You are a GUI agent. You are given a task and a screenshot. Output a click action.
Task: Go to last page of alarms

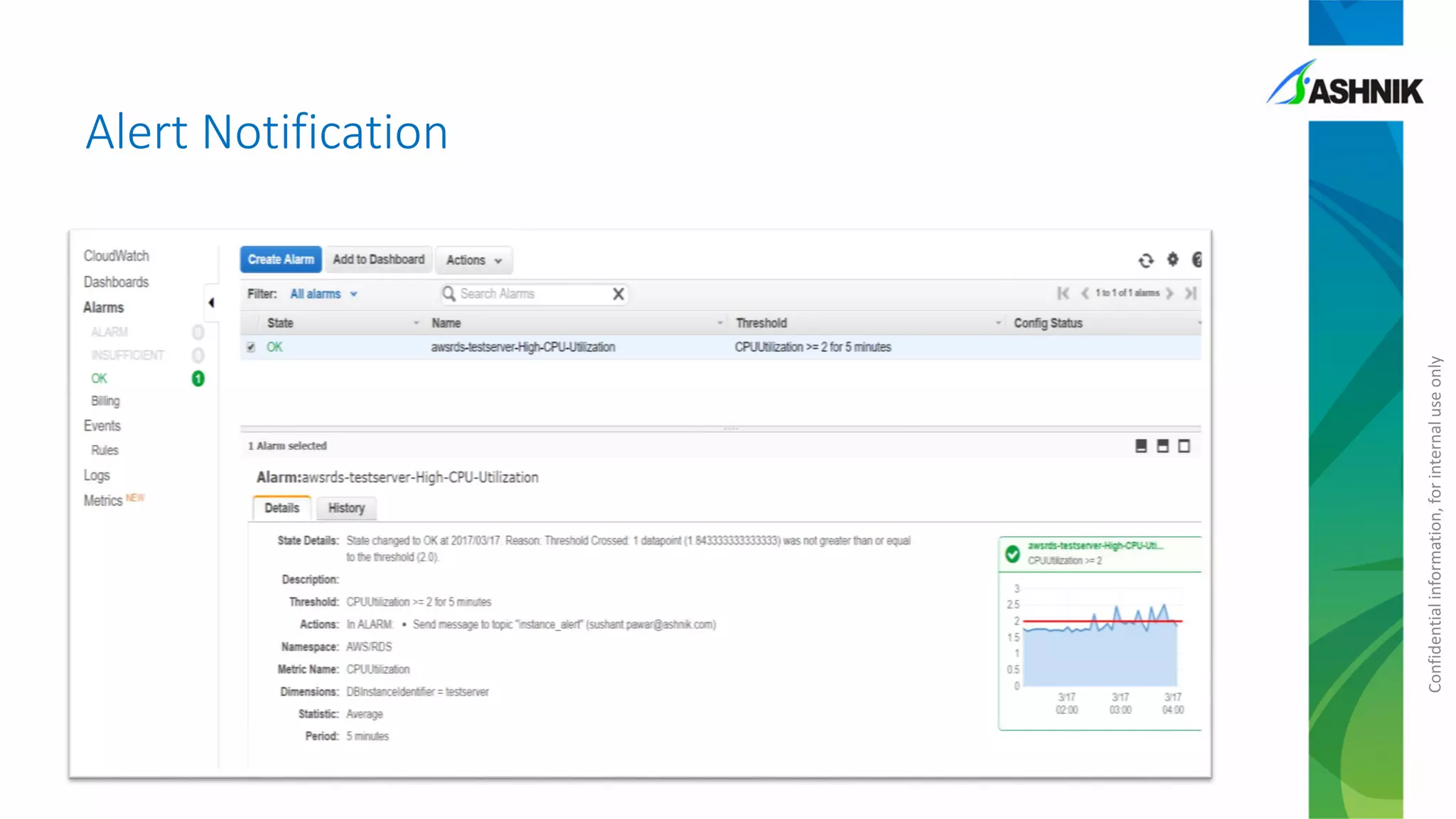pos(1191,294)
